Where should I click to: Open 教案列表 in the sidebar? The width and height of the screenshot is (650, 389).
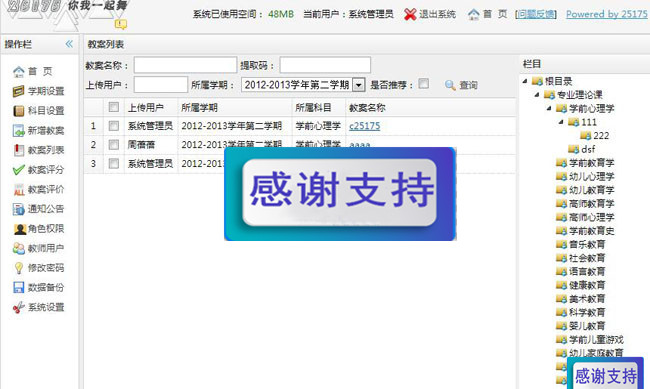pos(39,150)
